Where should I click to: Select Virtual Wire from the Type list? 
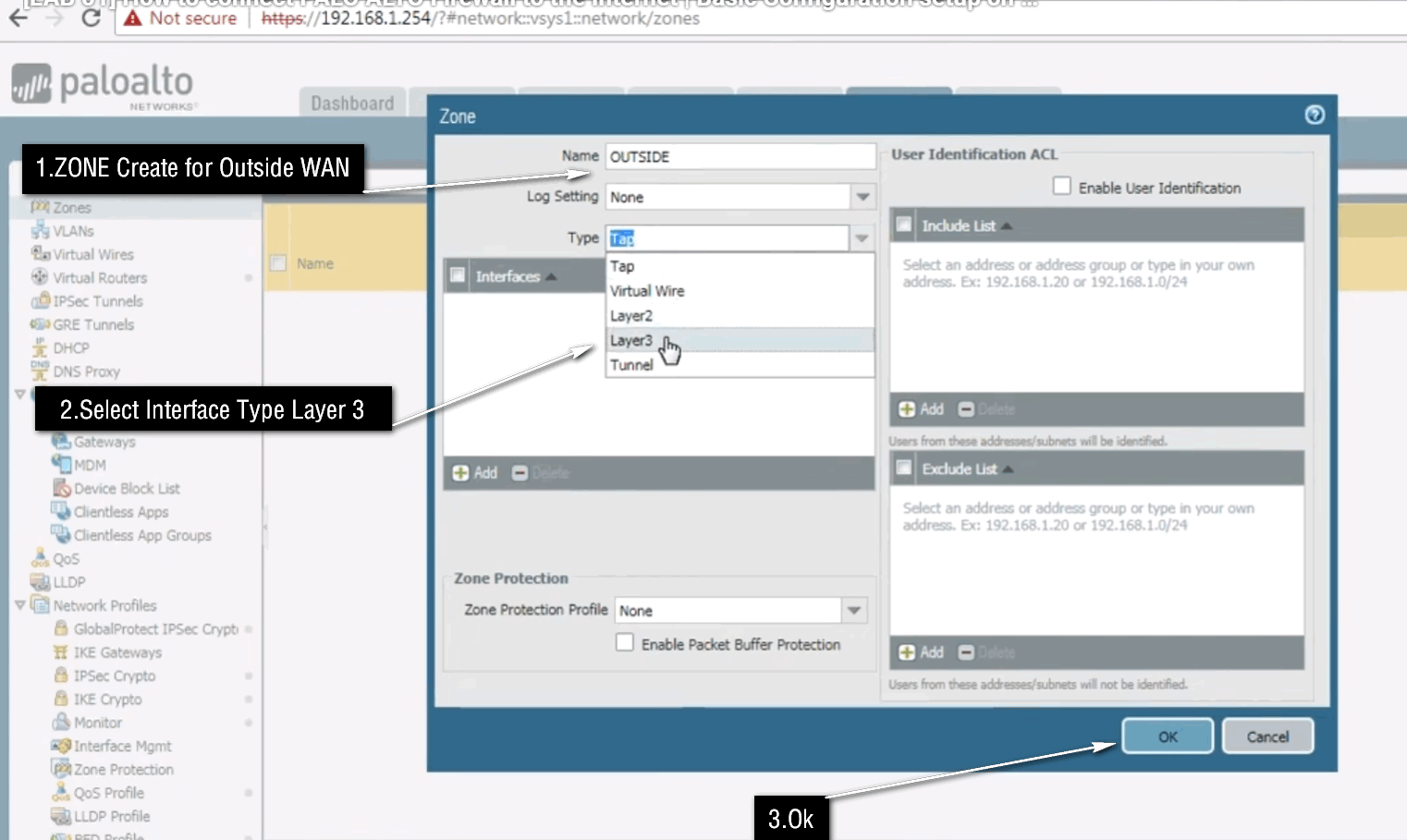click(740, 291)
